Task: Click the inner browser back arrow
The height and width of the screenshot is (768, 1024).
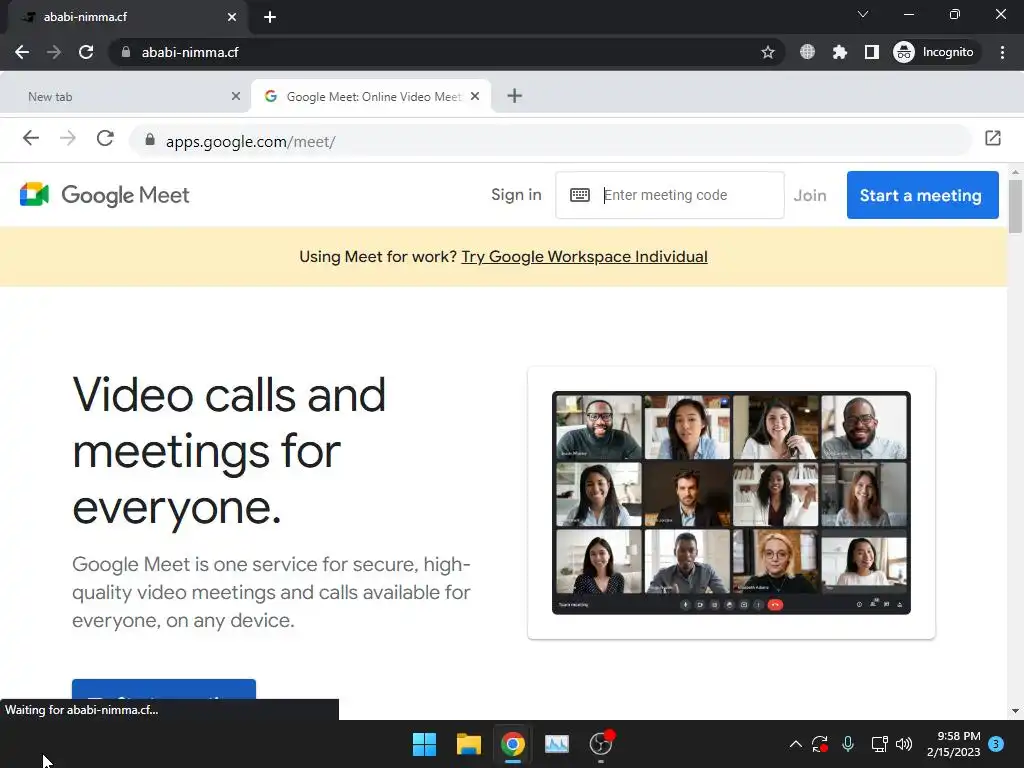Action: [31, 138]
